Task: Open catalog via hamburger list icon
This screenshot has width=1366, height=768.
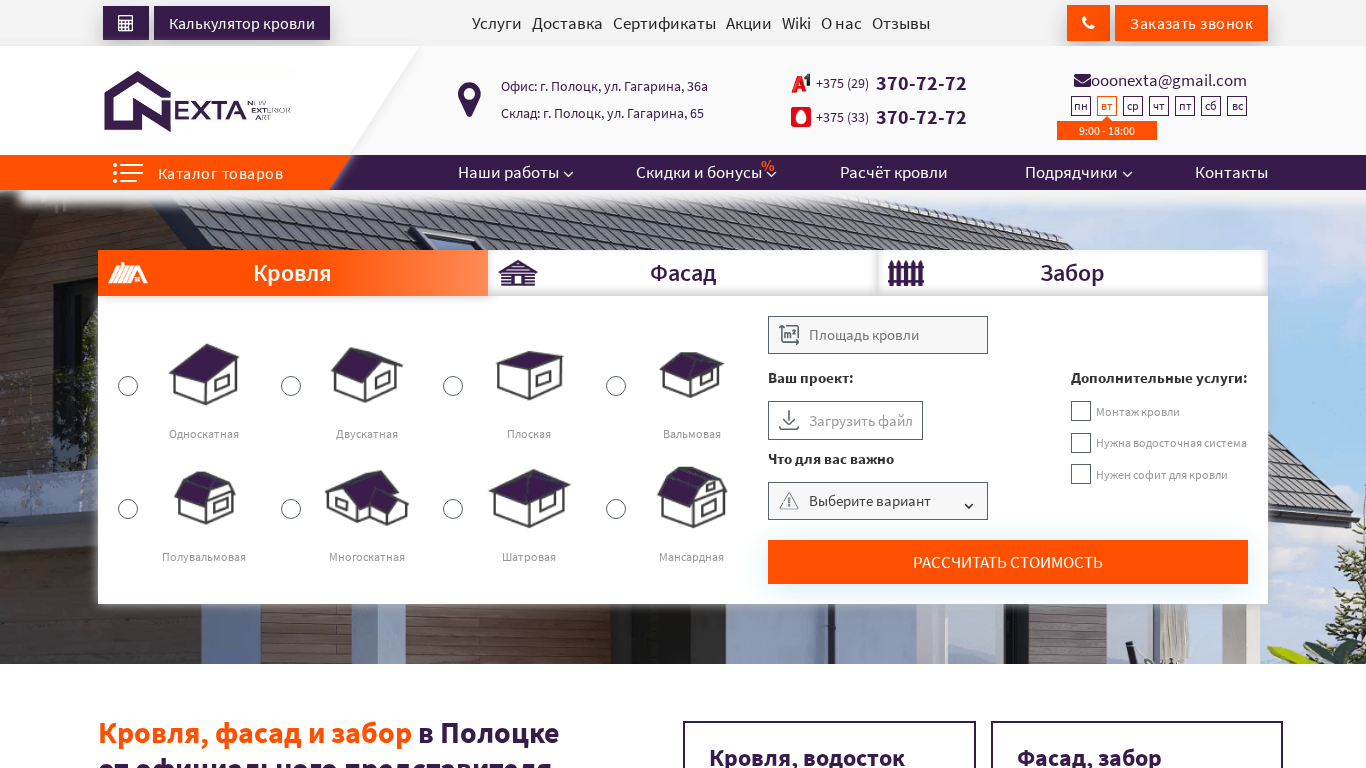Action: [x=128, y=173]
